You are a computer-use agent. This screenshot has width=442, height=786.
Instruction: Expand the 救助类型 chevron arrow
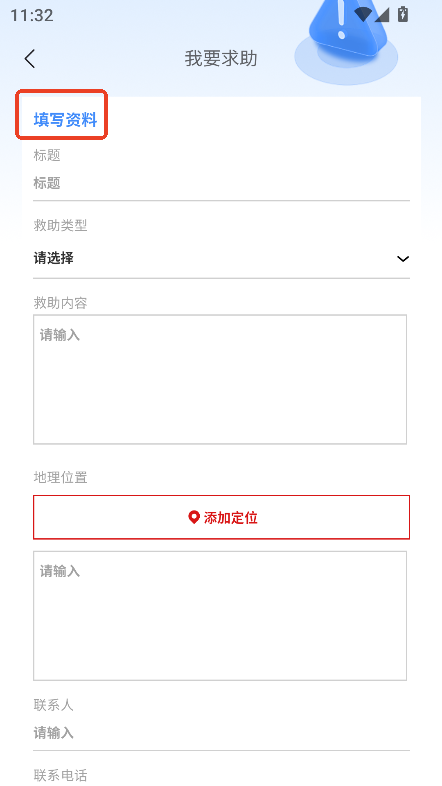pos(403,259)
